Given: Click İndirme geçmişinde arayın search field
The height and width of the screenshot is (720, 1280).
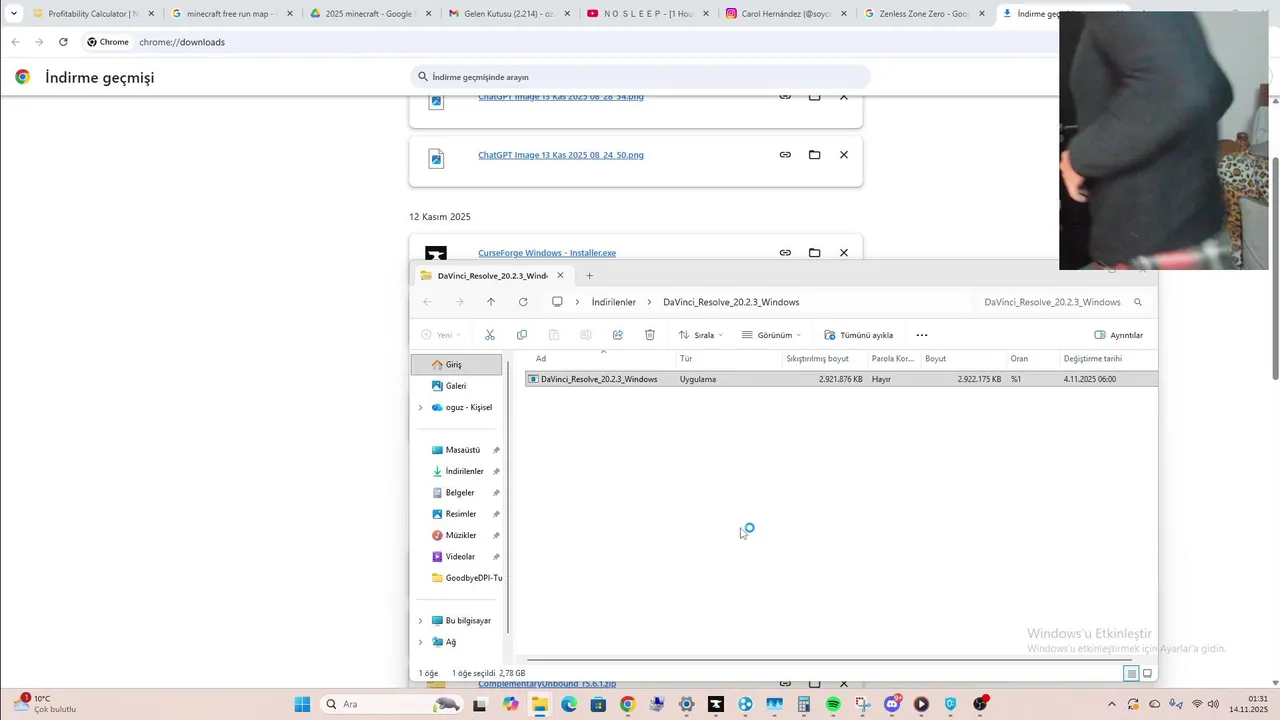Looking at the screenshot, I should point(640,77).
